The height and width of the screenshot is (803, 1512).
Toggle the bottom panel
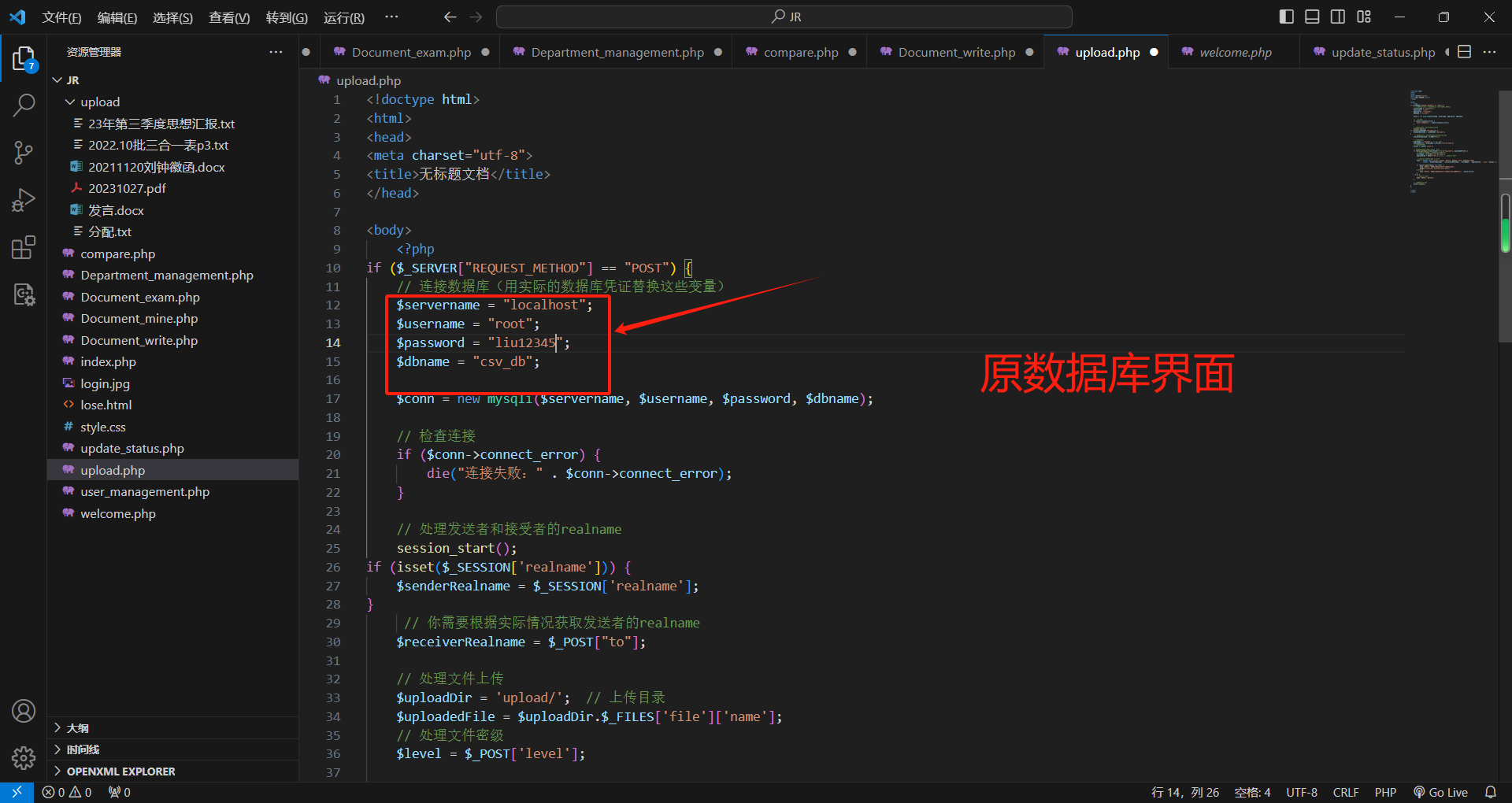pos(1312,17)
